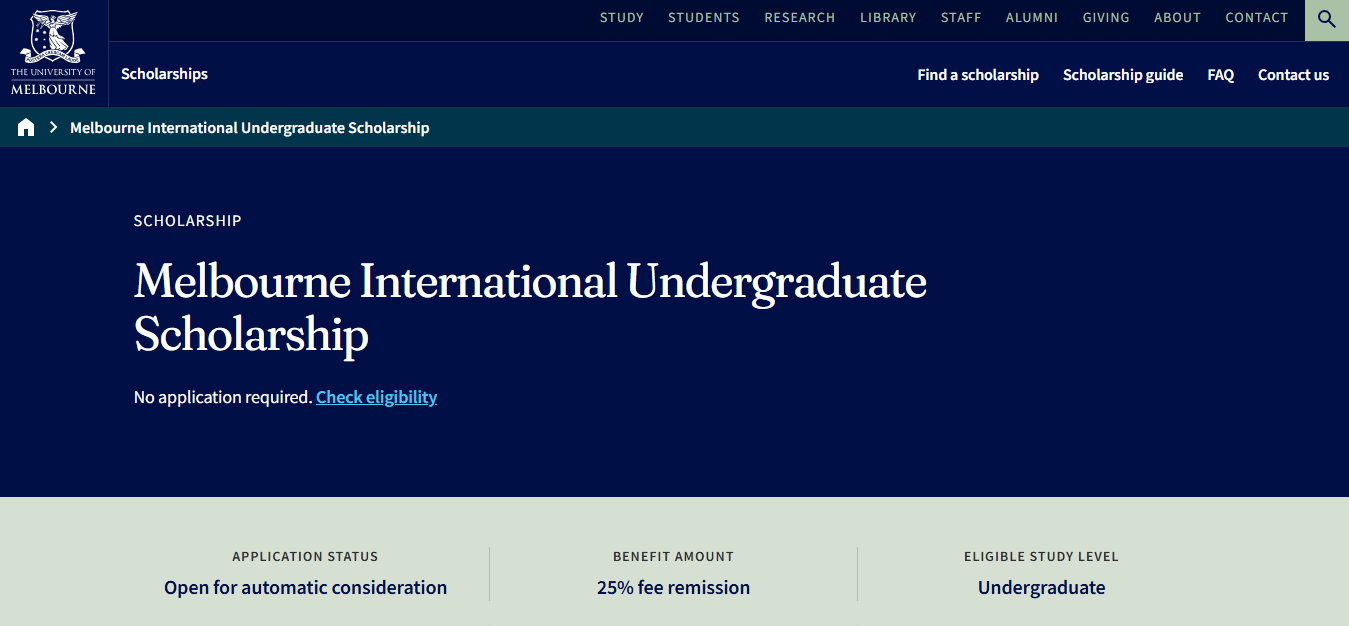Click the breadcrumb chevron after the home icon
1349x626 pixels.
tap(52, 127)
